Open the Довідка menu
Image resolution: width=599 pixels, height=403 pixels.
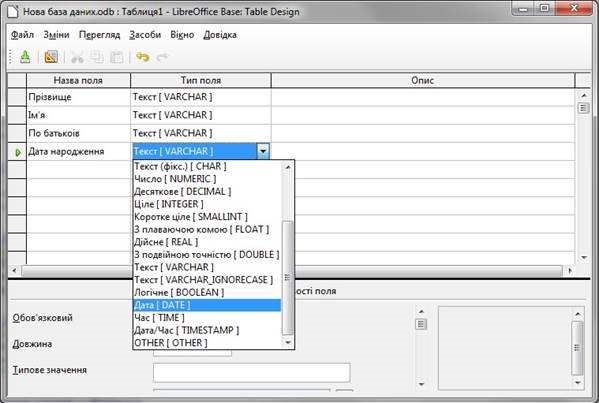220,35
